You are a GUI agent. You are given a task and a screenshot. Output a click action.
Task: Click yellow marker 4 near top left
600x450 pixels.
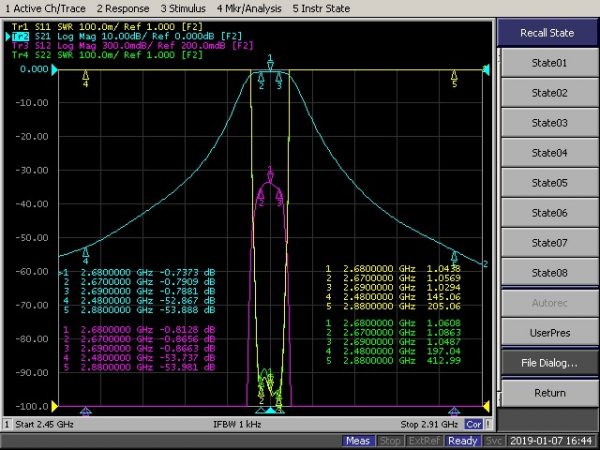click(x=86, y=78)
